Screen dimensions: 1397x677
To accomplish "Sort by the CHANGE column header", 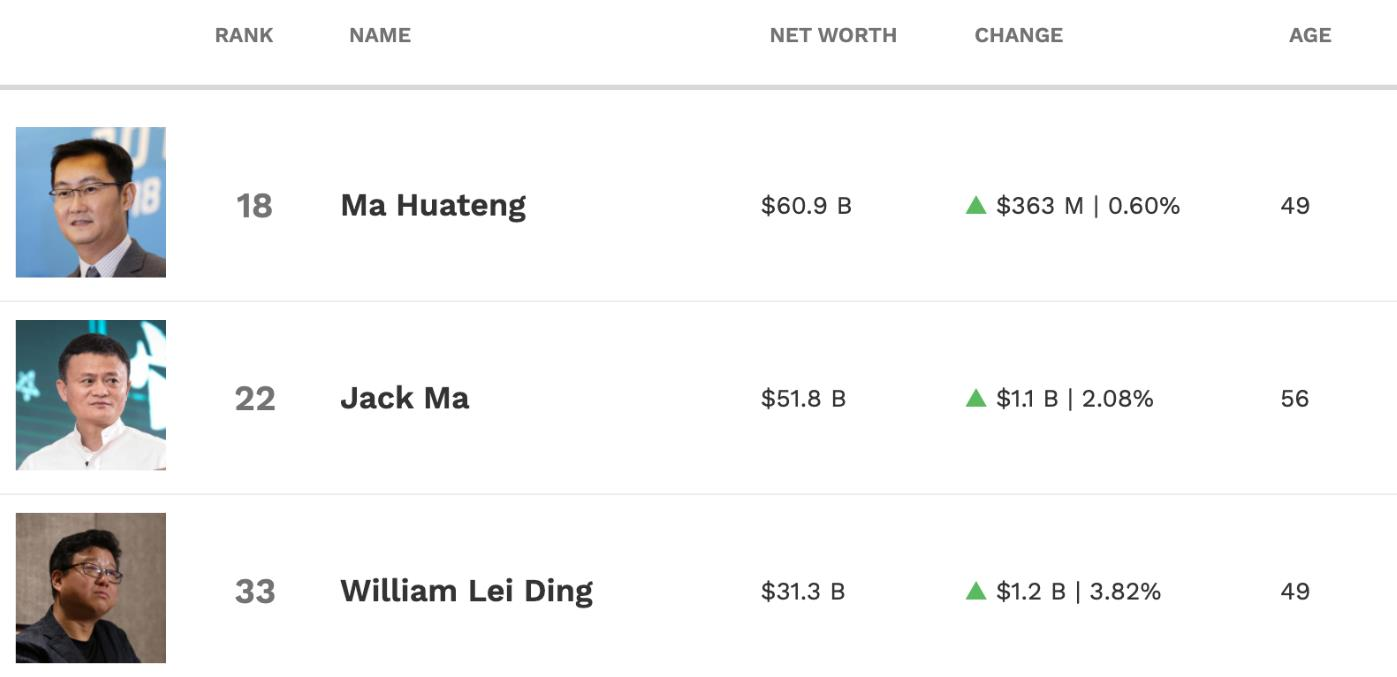I will tap(1019, 35).
